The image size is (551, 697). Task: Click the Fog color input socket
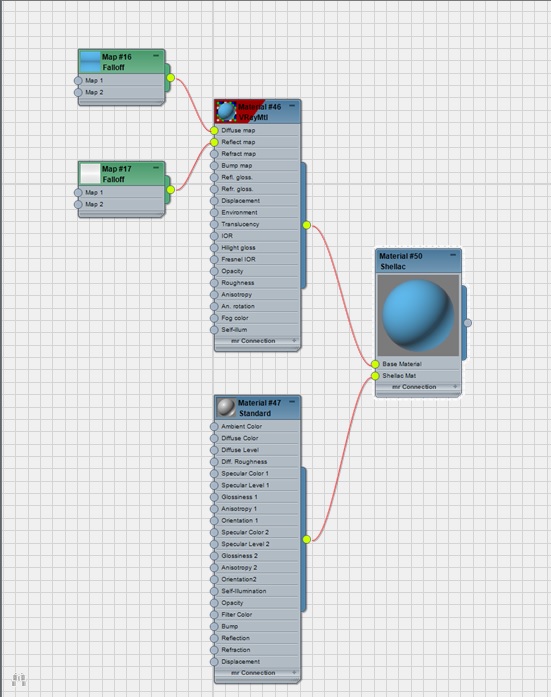click(x=214, y=318)
